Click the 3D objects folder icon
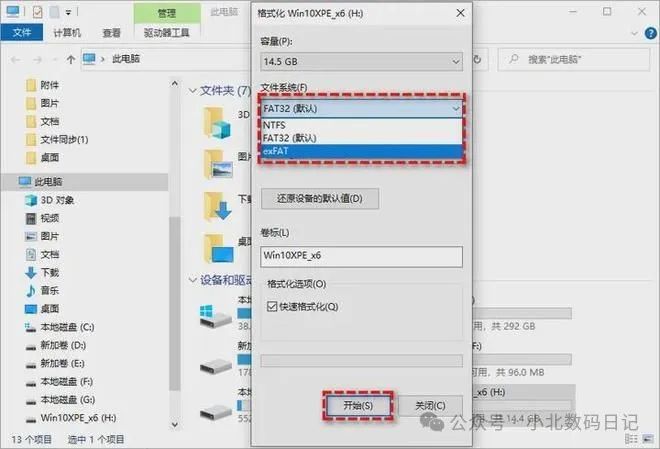The width and height of the screenshot is (660, 449). pyautogui.click(x=217, y=123)
